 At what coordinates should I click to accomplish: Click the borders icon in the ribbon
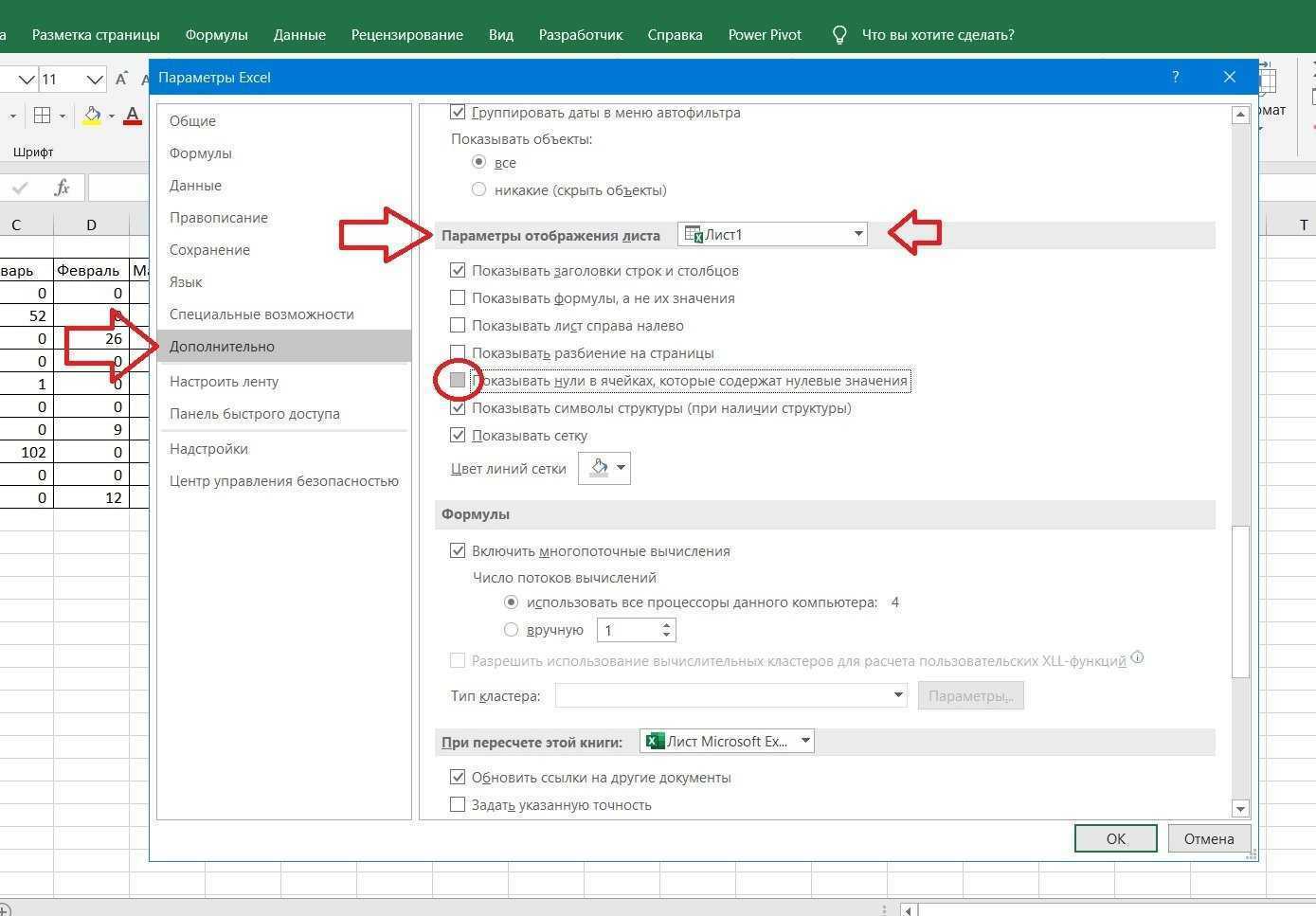point(42,115)
